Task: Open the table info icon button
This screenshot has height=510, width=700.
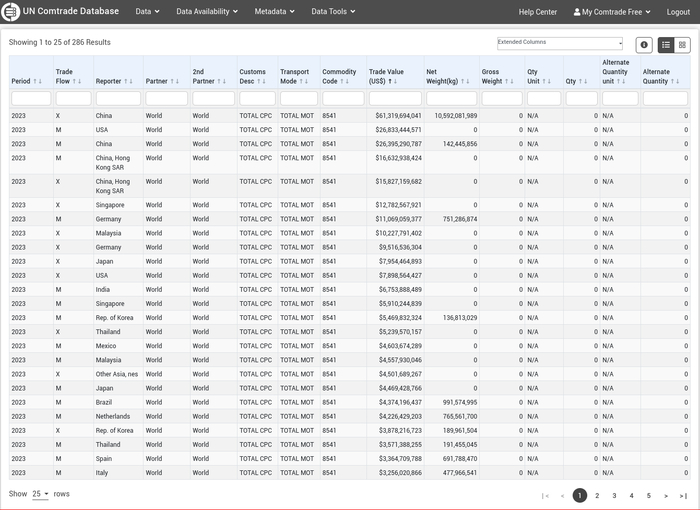Action: click(644, 45)
